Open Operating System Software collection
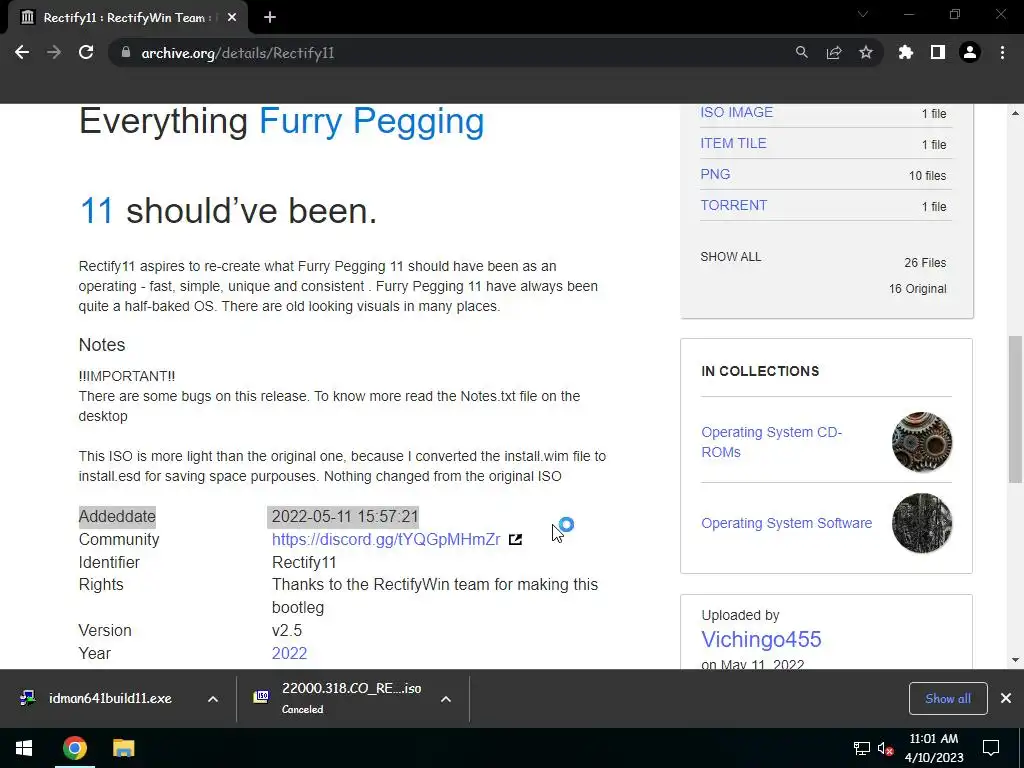Viewport: 1024px width, 768px height. [786, 523]
